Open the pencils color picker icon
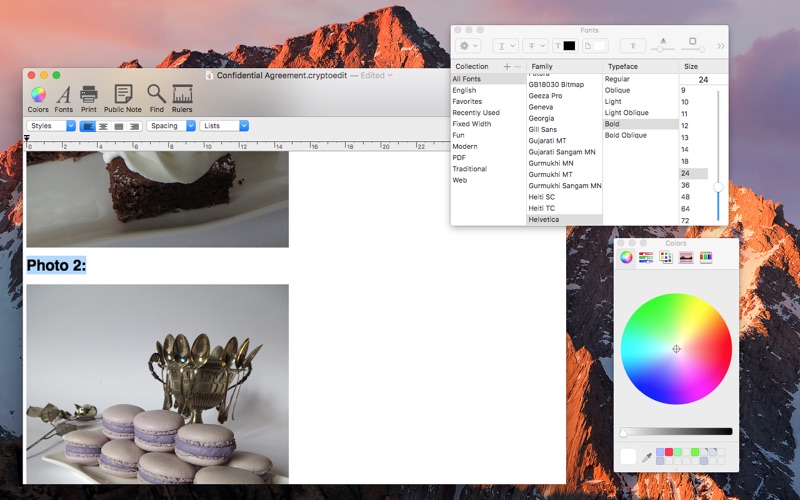 click(706, 257)
